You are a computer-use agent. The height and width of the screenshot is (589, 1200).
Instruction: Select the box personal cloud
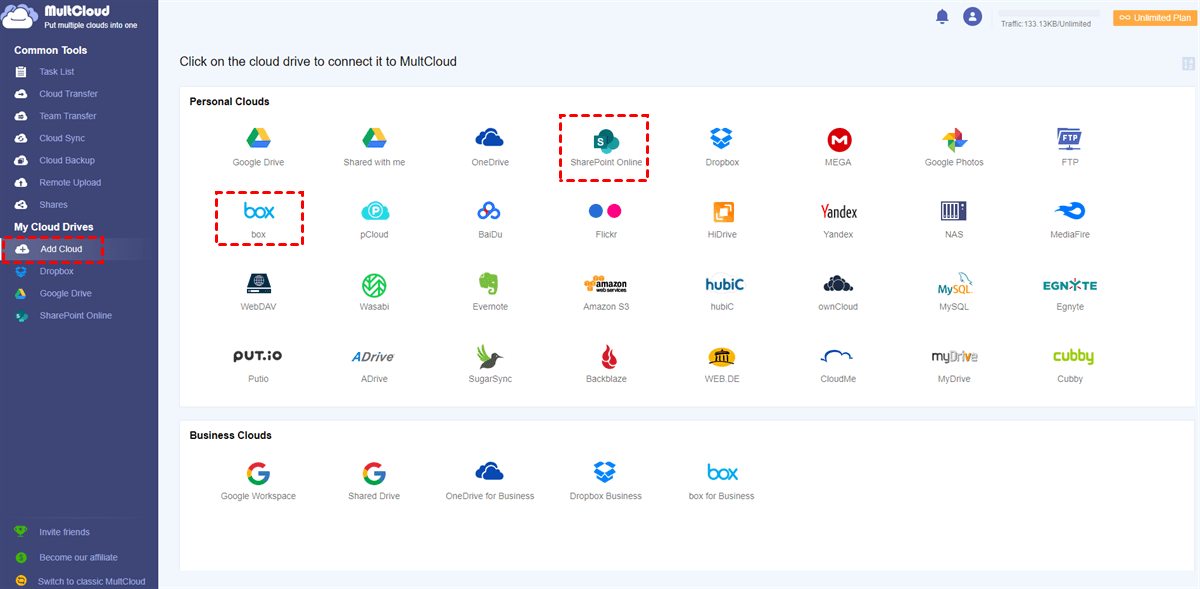(259, 219)
